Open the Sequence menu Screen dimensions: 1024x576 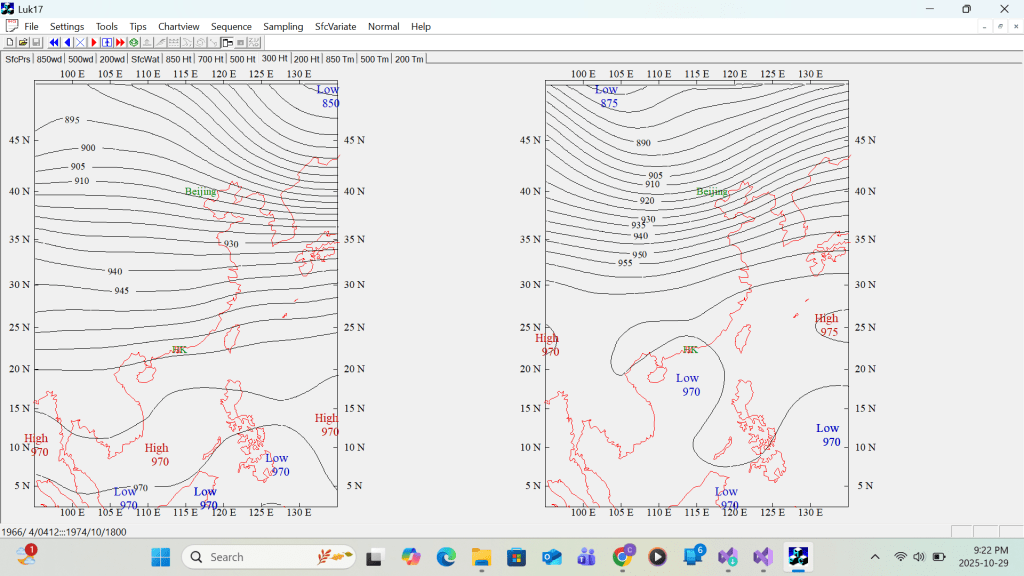click(231, 26)
